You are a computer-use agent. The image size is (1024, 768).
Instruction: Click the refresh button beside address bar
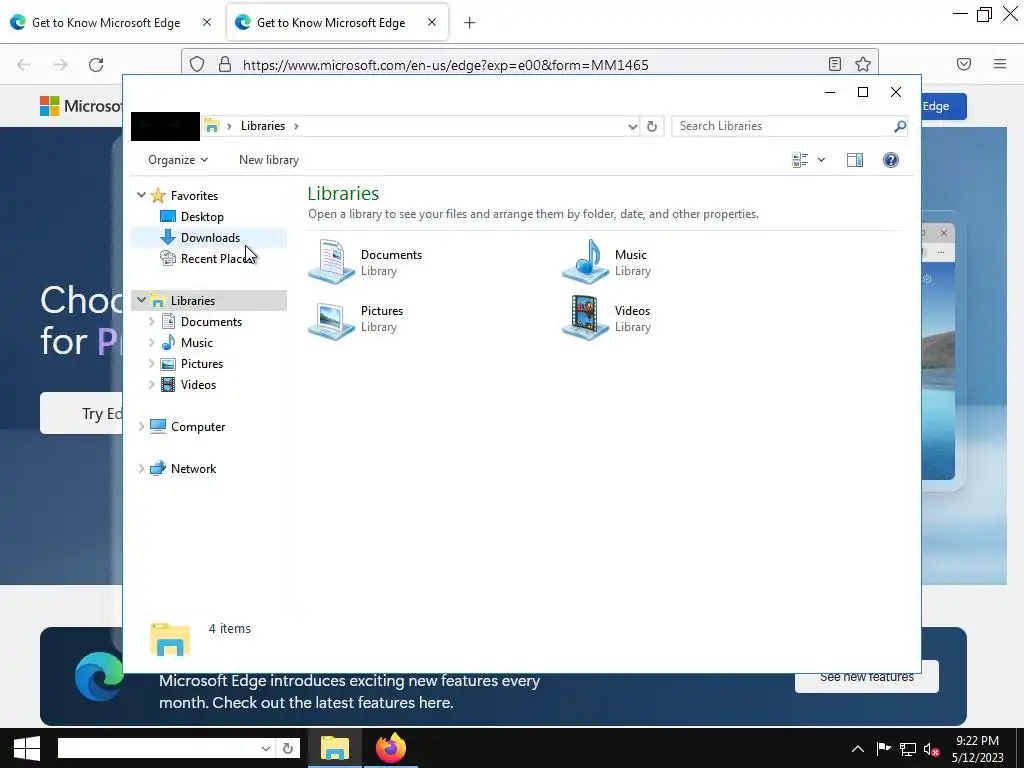tap(652, 126)
